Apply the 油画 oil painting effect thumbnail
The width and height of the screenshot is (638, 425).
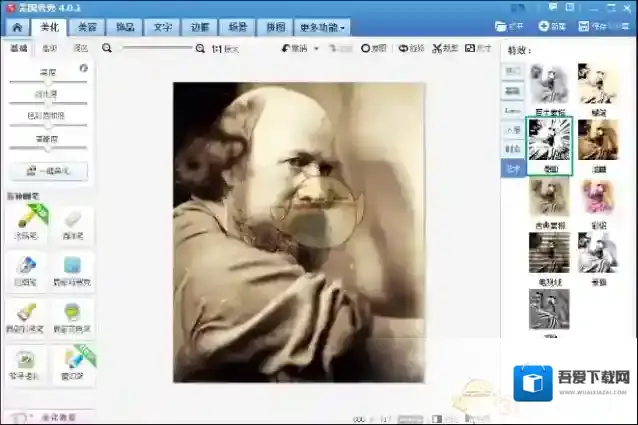[598, 140]
